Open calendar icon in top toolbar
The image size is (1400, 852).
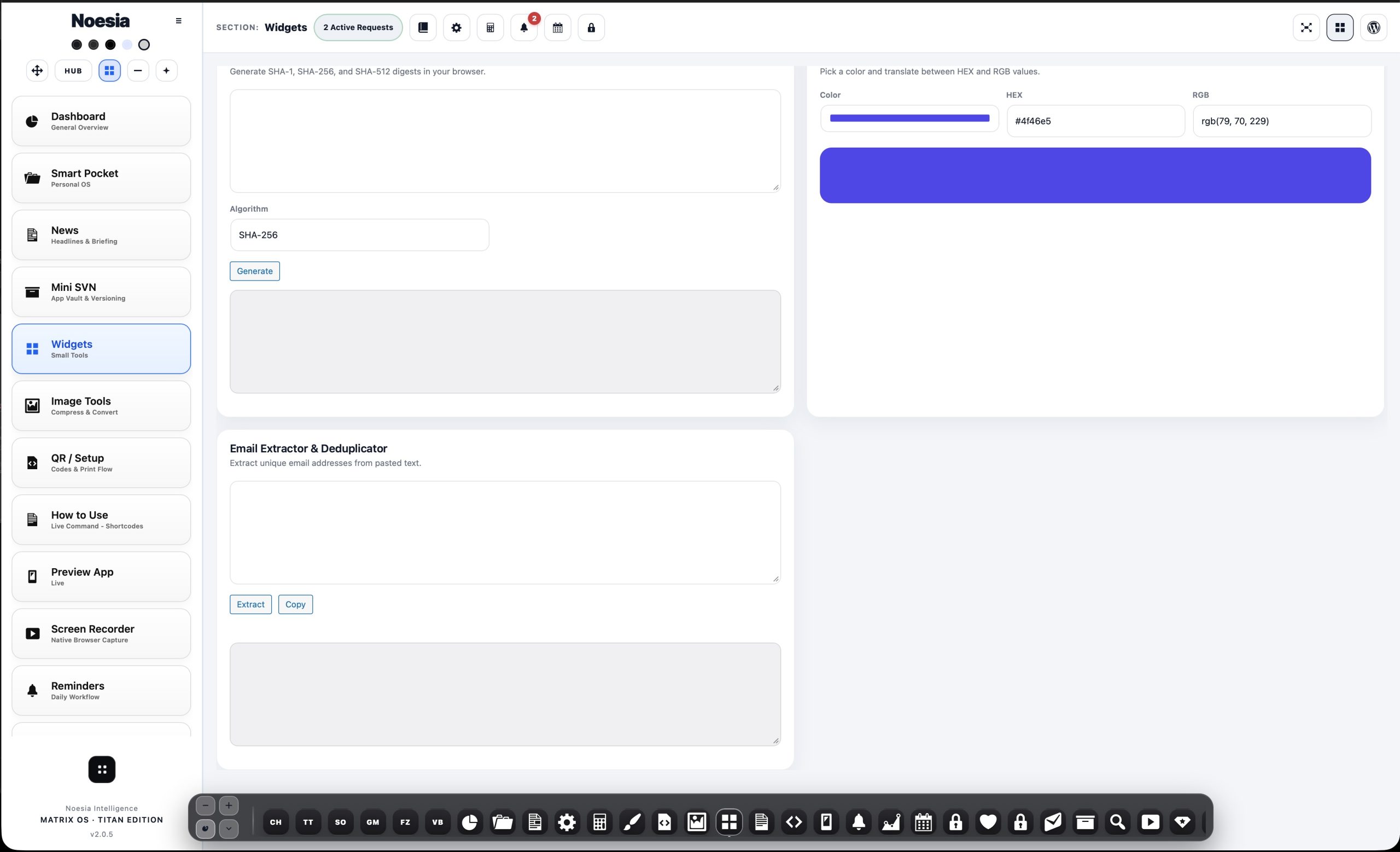[557, 27]
